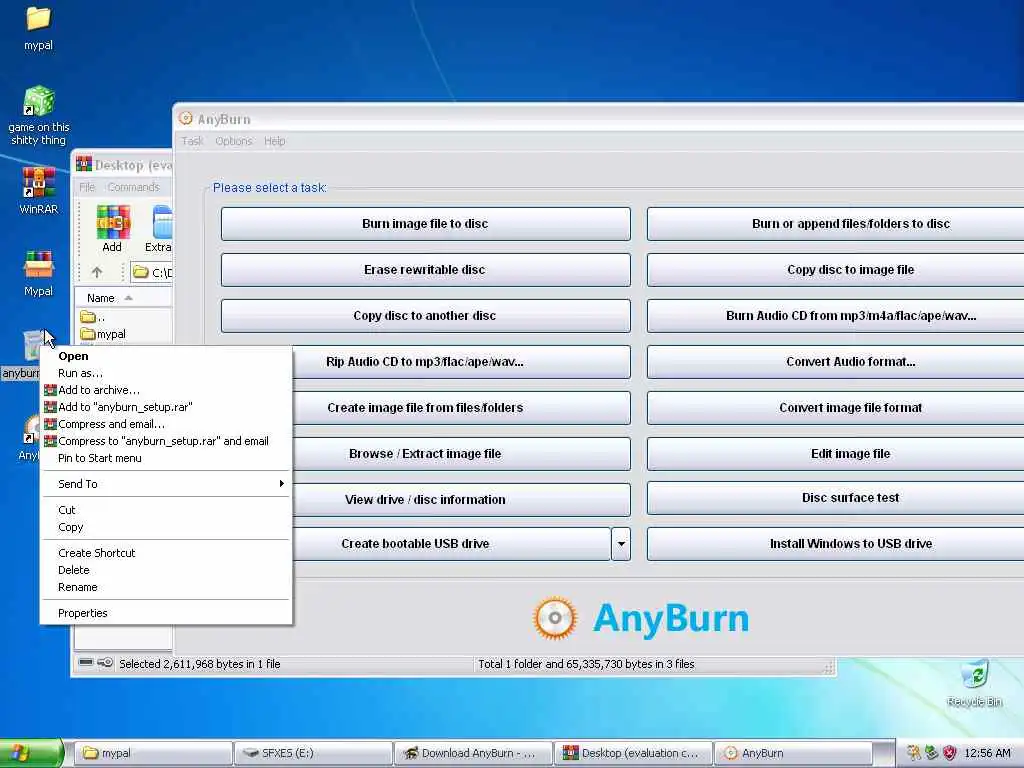Choose Rename in the context menu
The width and height of the screenshot is (1024, 768).
coord(166,587)
